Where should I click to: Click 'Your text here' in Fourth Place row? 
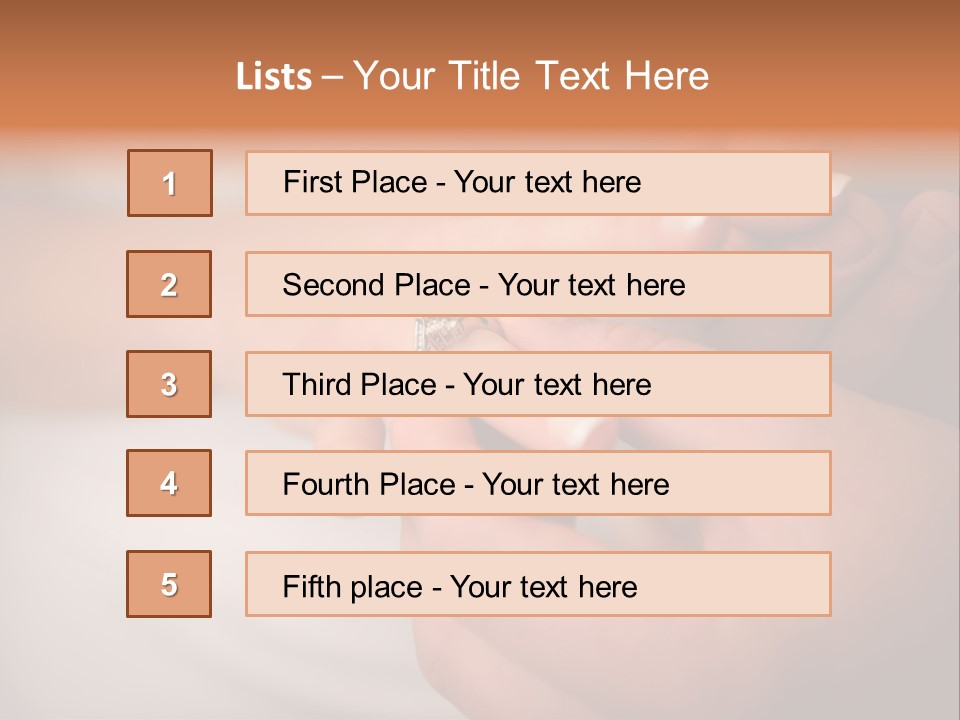pyautogui.click(x=575, y=485)
